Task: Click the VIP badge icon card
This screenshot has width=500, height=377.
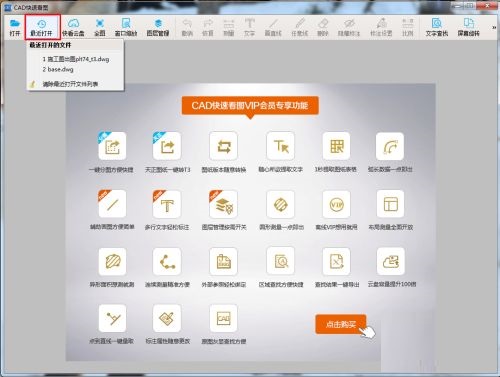Action: tap(336, 204)
